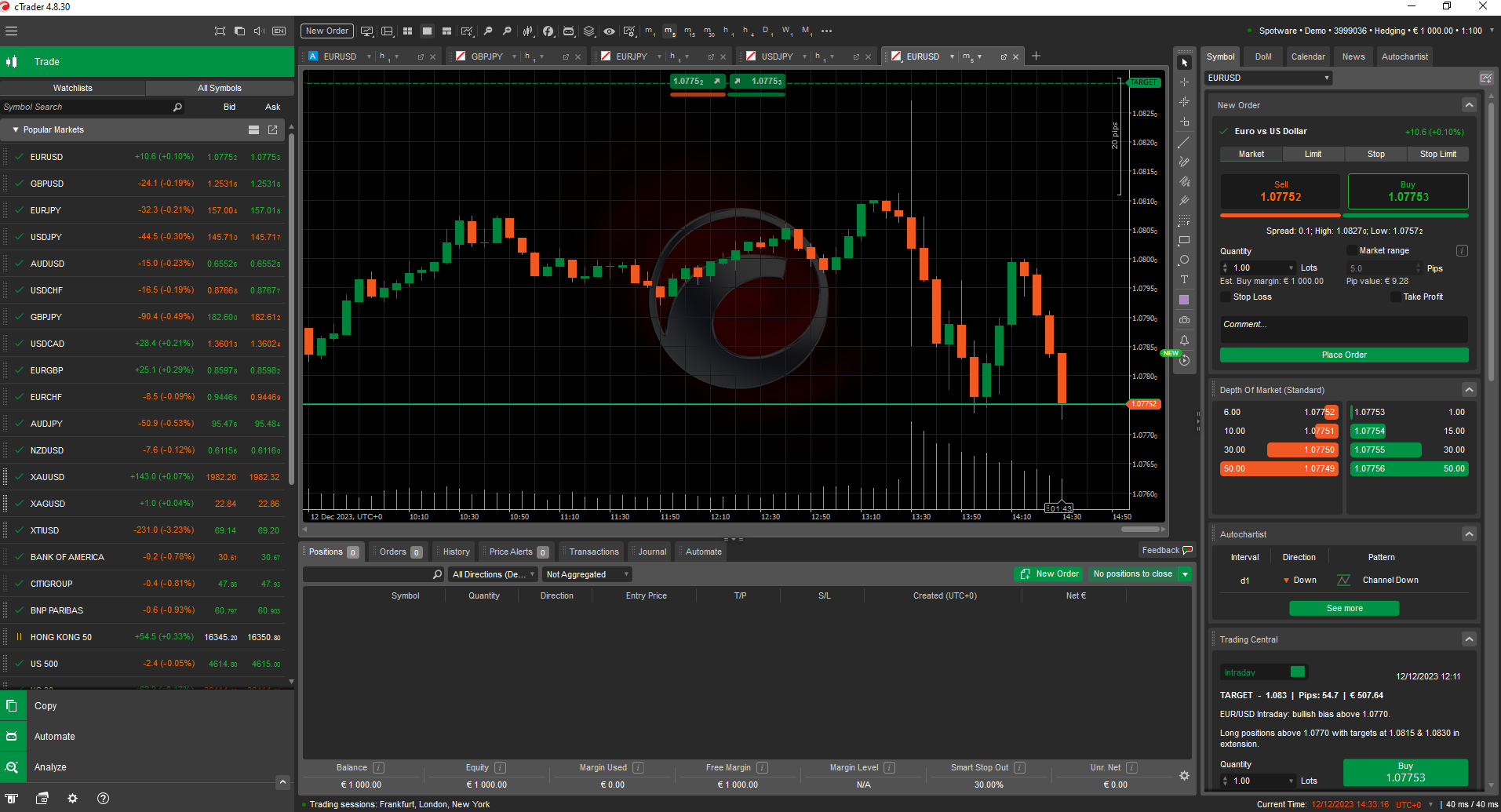The height and width of the screenshot is (812, 1501).
Task: Open the chart objects layers icon
Action: point(589,31)
